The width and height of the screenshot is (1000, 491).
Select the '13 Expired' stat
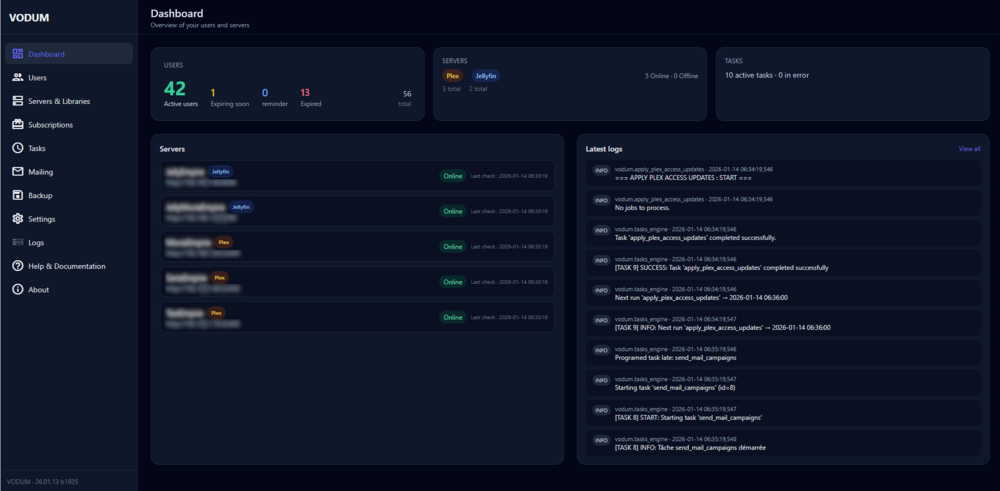pos(311,98)
